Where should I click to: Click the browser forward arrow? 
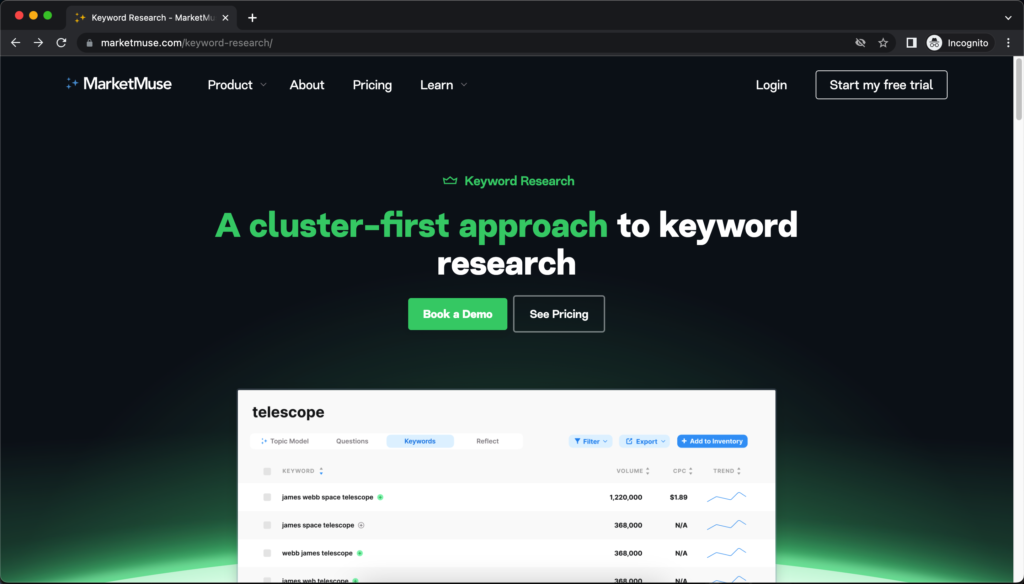(x=39, y=42)
